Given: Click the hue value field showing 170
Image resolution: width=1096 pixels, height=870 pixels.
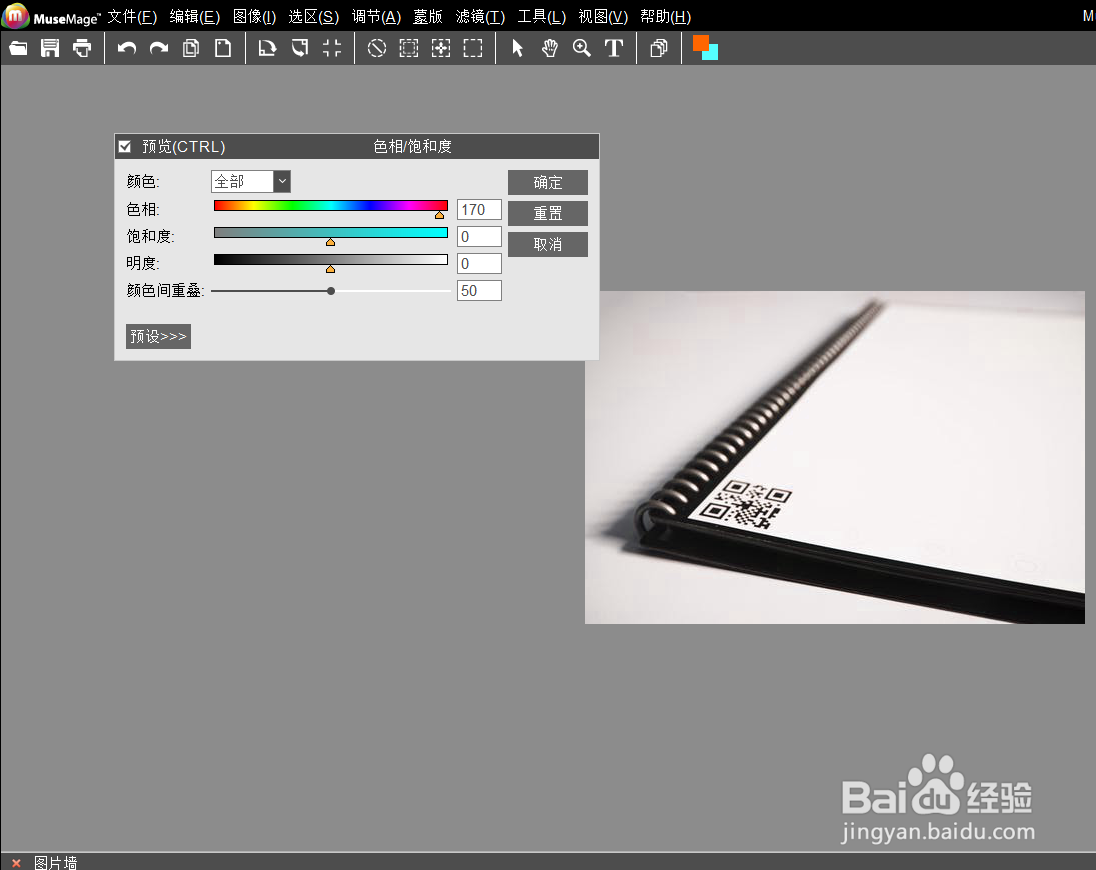Looking at the screenshot, I should pyautogui.click(x=480, y=210).
